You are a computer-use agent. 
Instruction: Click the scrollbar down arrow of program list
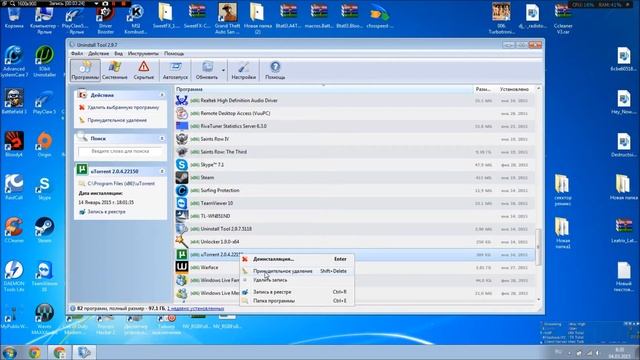(539, 300)
